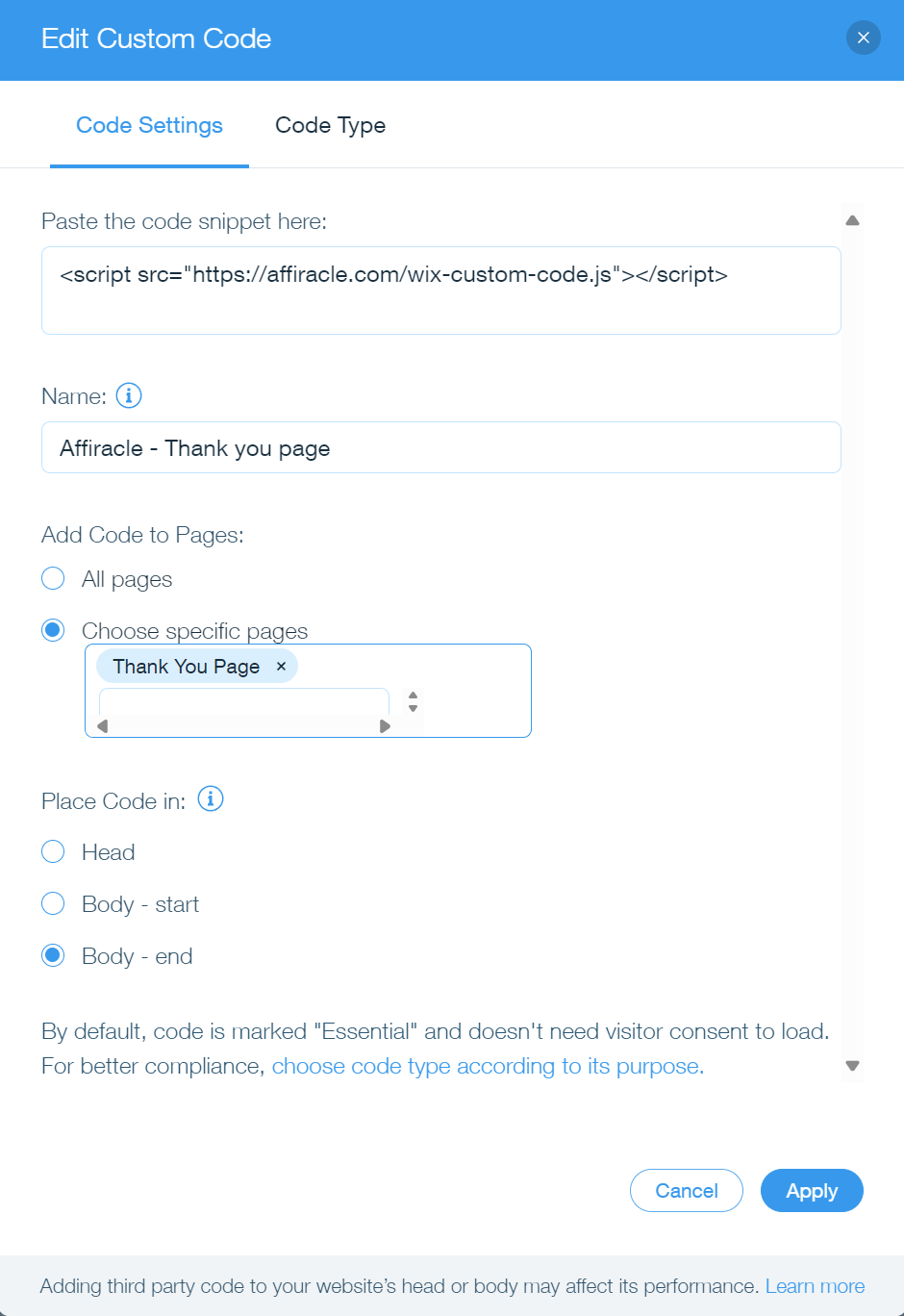Close the Edit Custom Code dialog
Image resolution: width=904 pixels, height=1316 pixels.
pyautogui.click(x=863, y=38)
